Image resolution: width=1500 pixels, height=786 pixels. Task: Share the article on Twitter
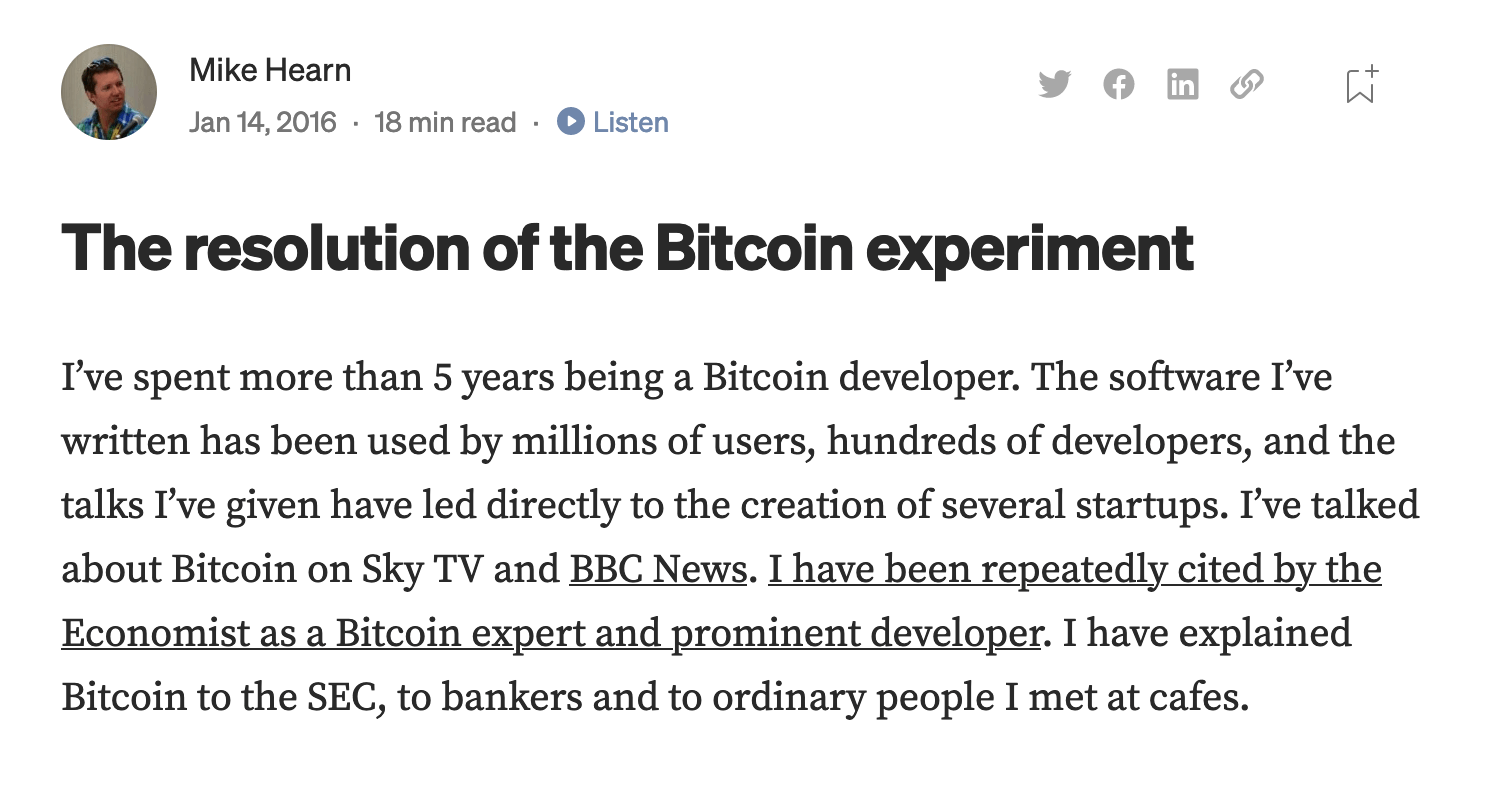1054,85
